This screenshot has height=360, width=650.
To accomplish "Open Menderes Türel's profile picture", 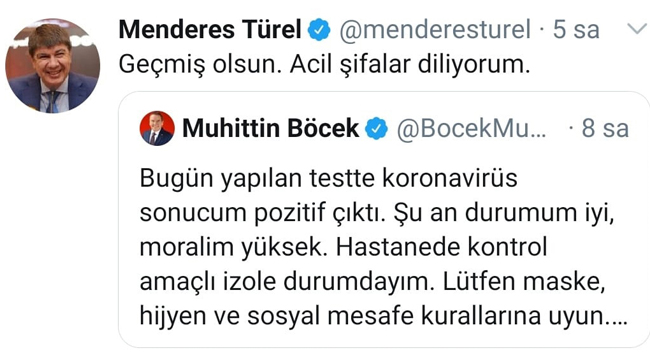I will click(x=53, y=66).
